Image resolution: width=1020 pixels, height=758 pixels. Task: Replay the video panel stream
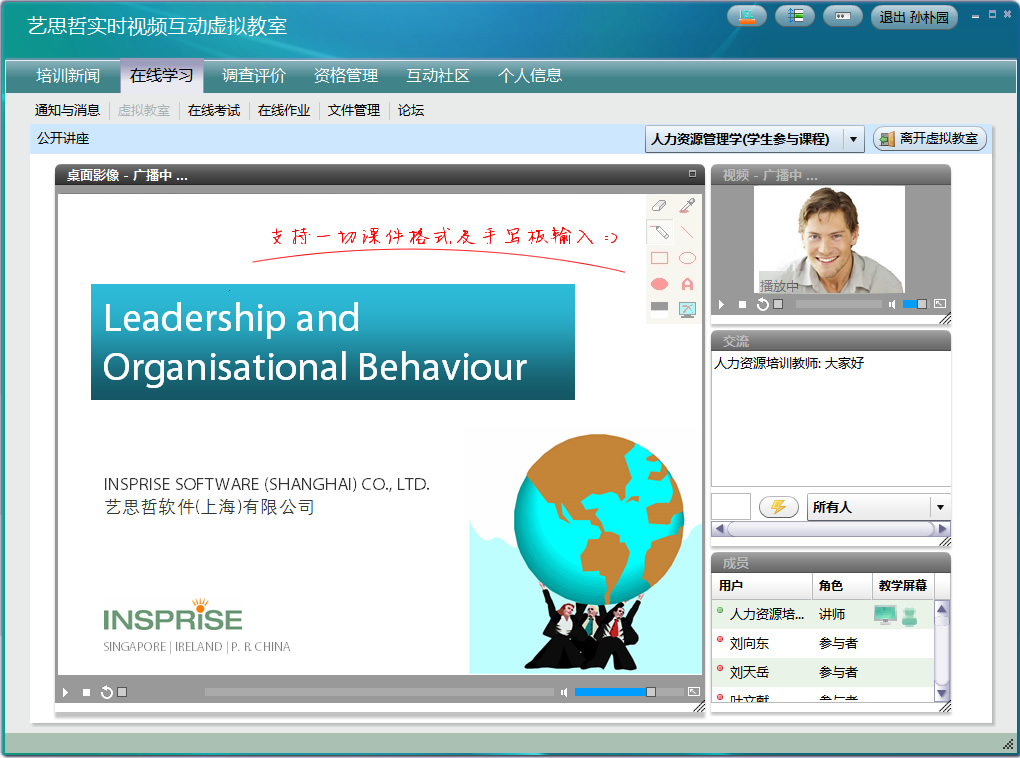click(763, 305)
